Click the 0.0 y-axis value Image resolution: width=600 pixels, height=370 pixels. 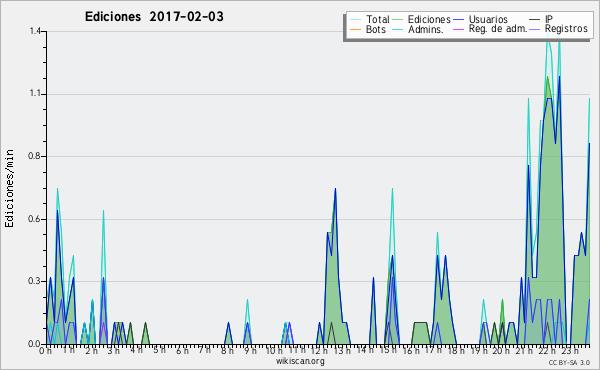pyautogui.click(x=35, y=344)
